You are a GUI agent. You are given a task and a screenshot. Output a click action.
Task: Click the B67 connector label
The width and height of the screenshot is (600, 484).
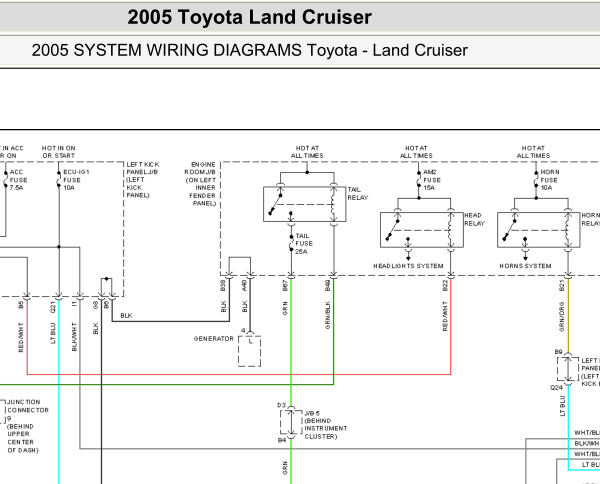[285, 285]
